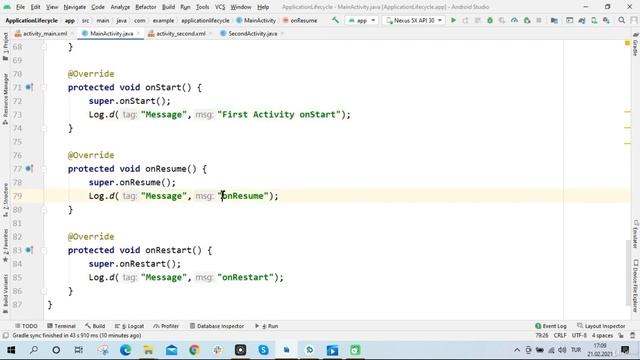
Task: Open the Terminal tool window
Action: coord(61,326)
